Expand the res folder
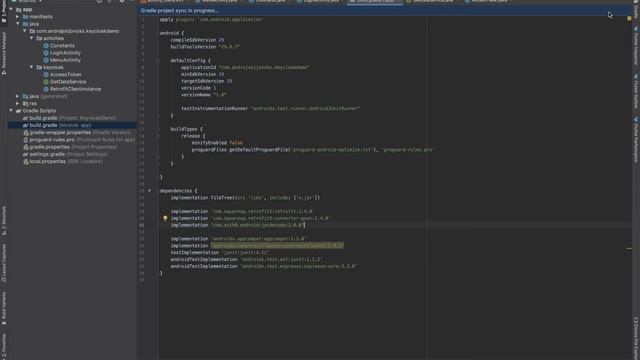 [18, 104]
